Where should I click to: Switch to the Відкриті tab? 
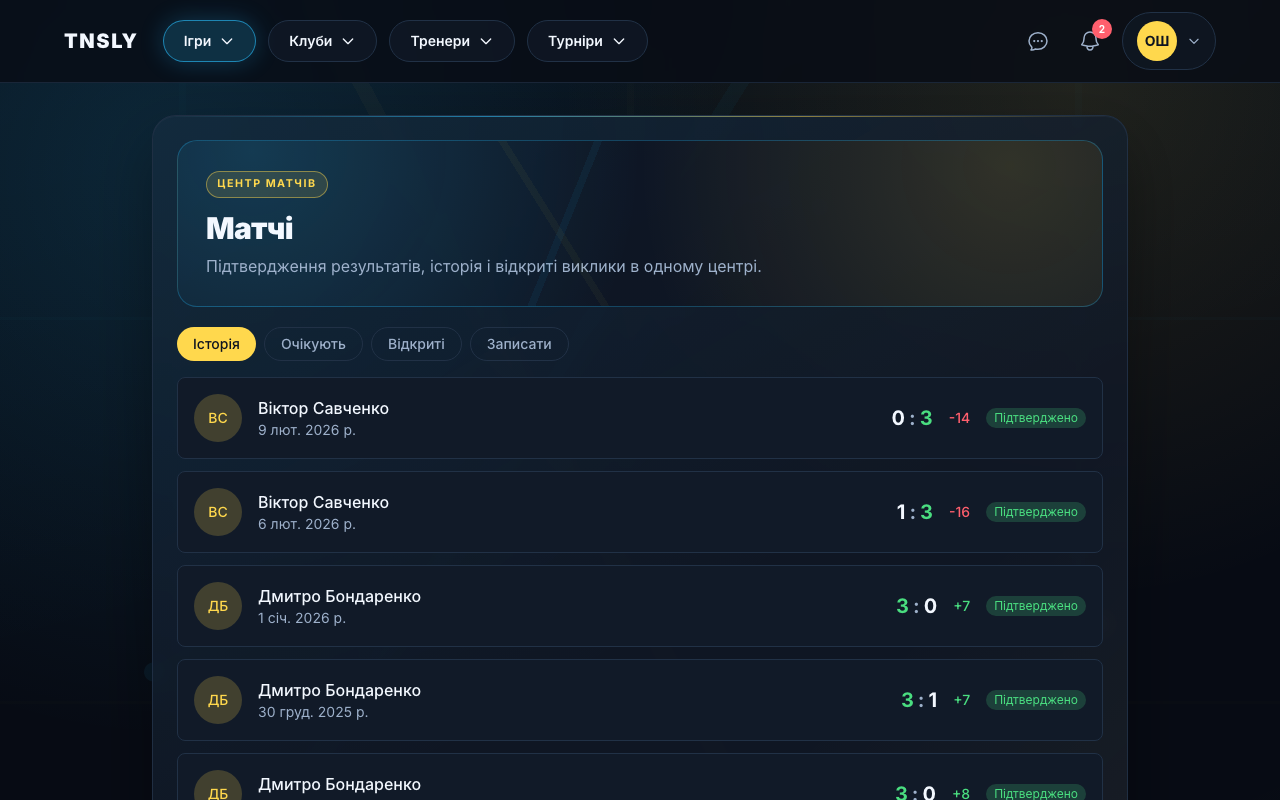coord(416,344)
